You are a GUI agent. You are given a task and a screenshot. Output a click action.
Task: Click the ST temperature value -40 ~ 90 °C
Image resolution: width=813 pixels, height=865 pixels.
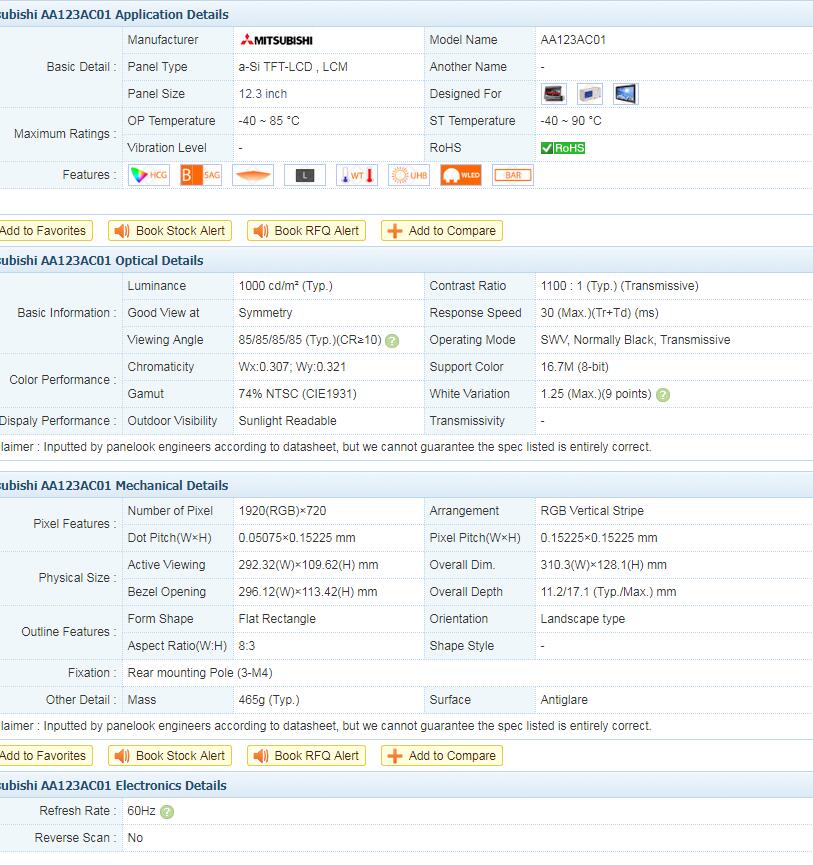point(571,121)
